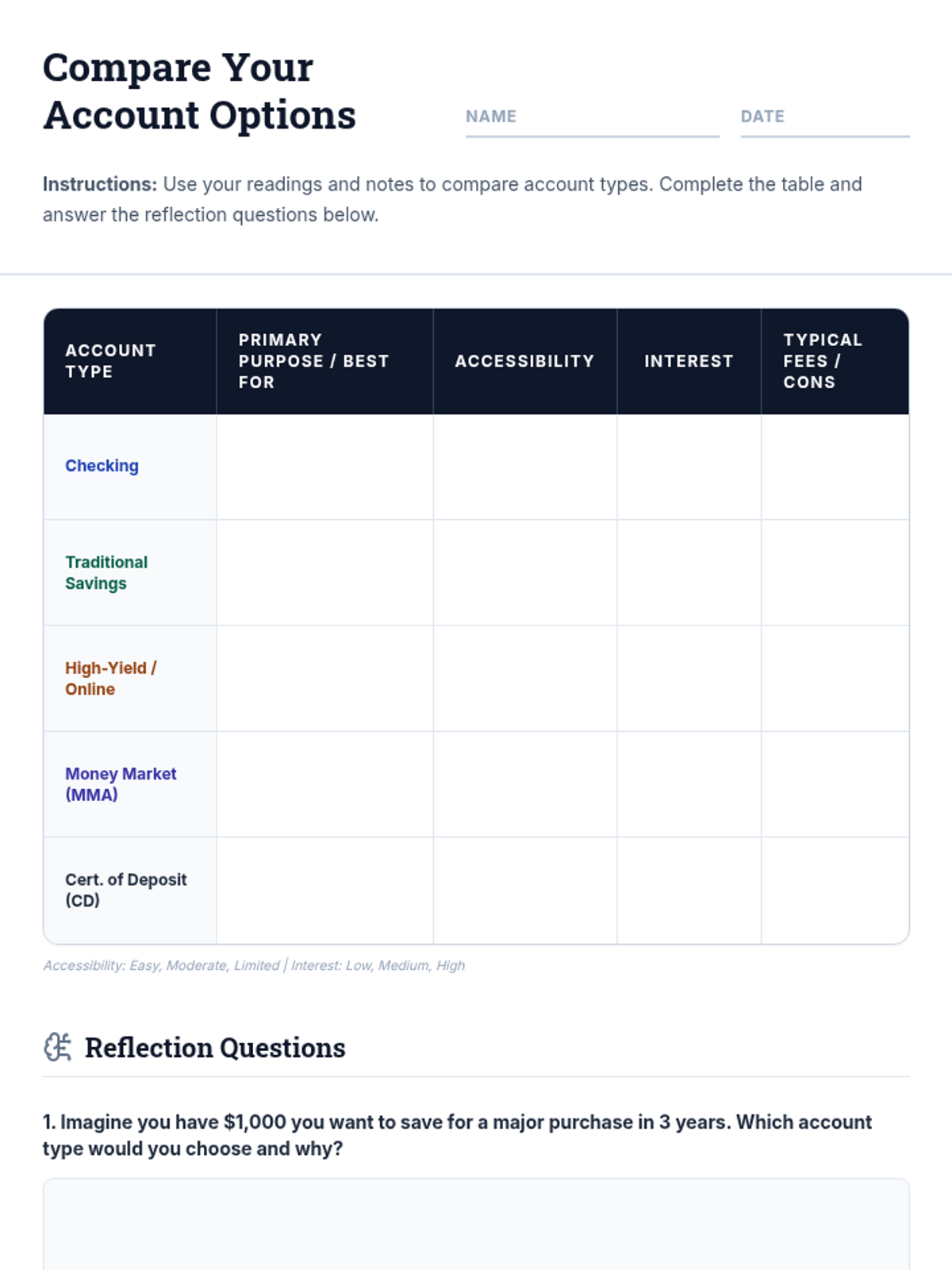The image size is (952, 1270).
Task: Click the Checking interest cell
Action: click(x=689, y=467)
